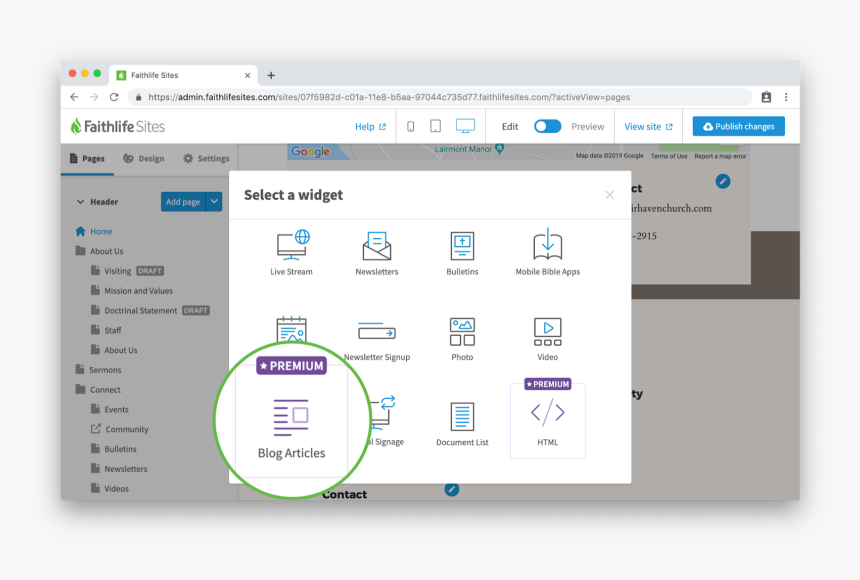Select the Blog Articles premium widget
This screenshot has width=860, height=580.
coord(291,419)
